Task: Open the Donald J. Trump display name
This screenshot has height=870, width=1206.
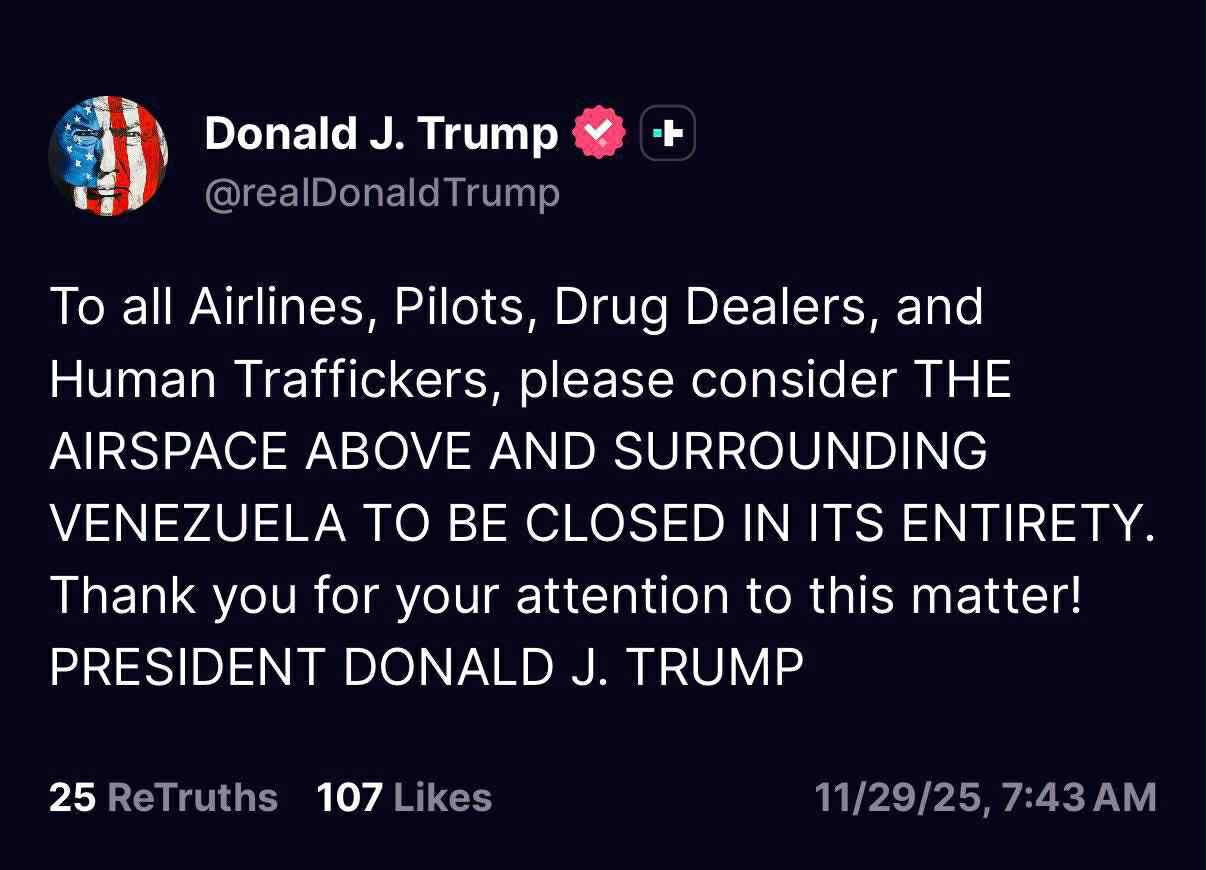Action: point(380,133)
